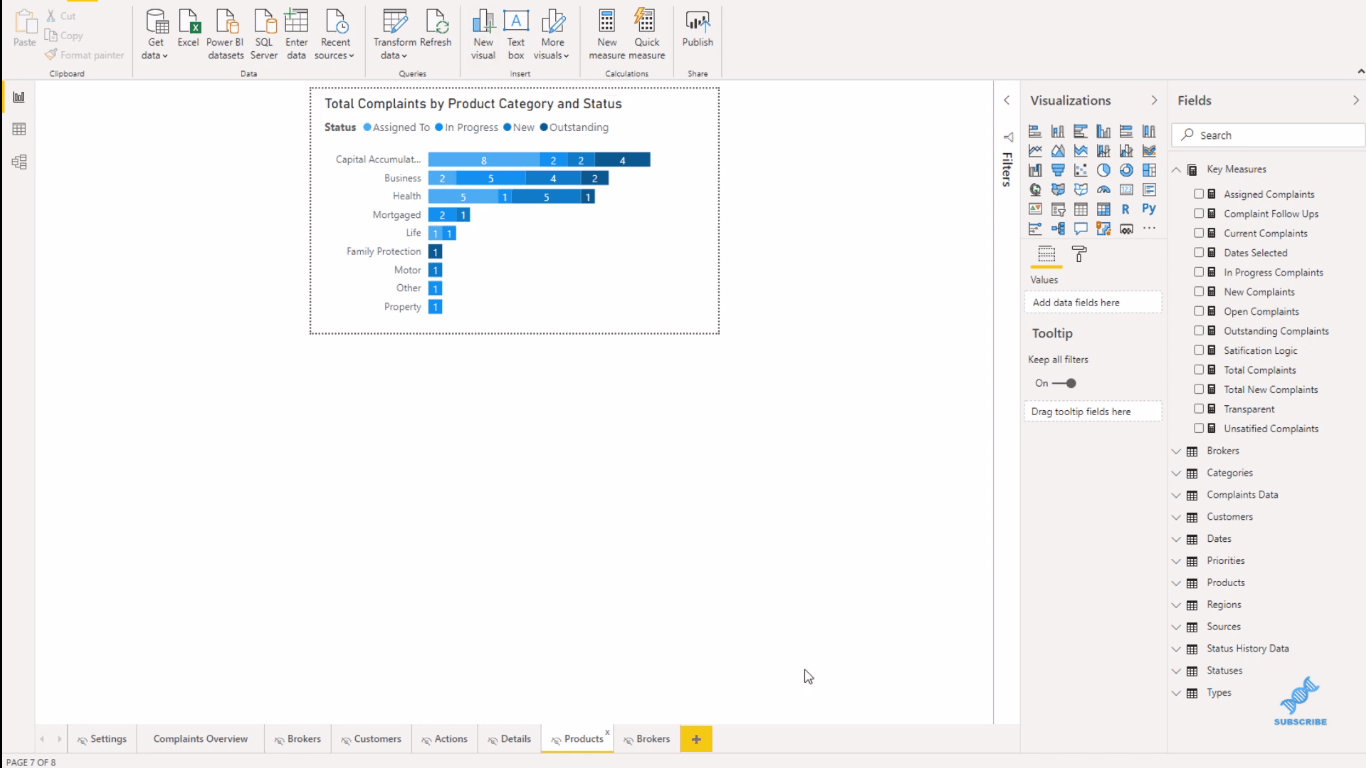
Task: Choose the slicer visualization
Action: point(1058,209)
